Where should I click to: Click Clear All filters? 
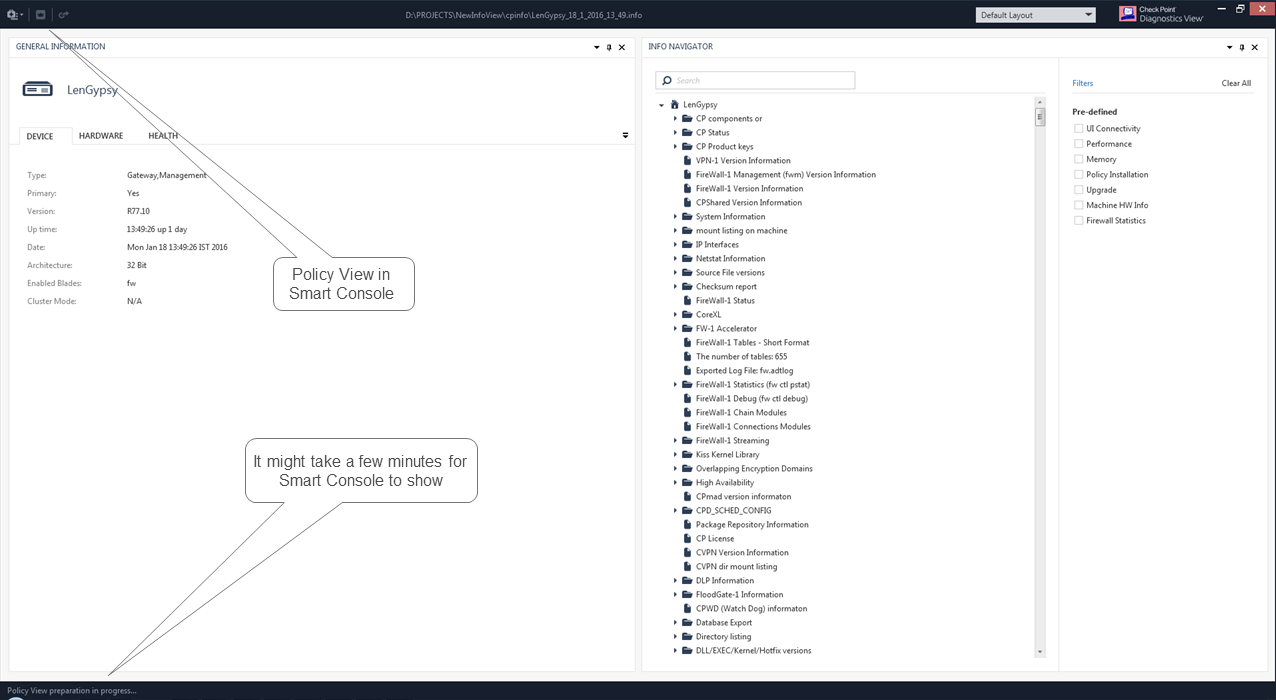(1236, 84)
